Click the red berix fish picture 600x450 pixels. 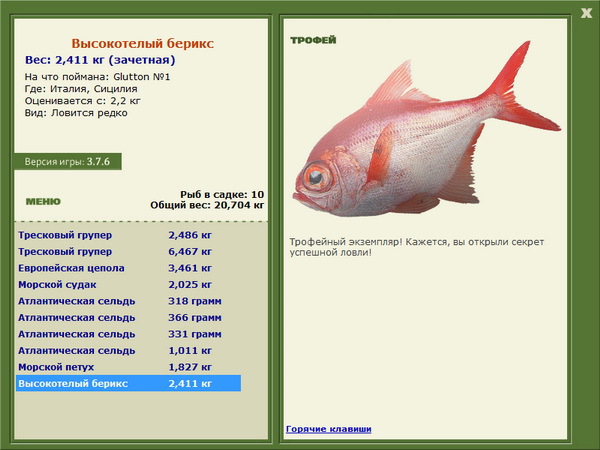coord(427,130)
